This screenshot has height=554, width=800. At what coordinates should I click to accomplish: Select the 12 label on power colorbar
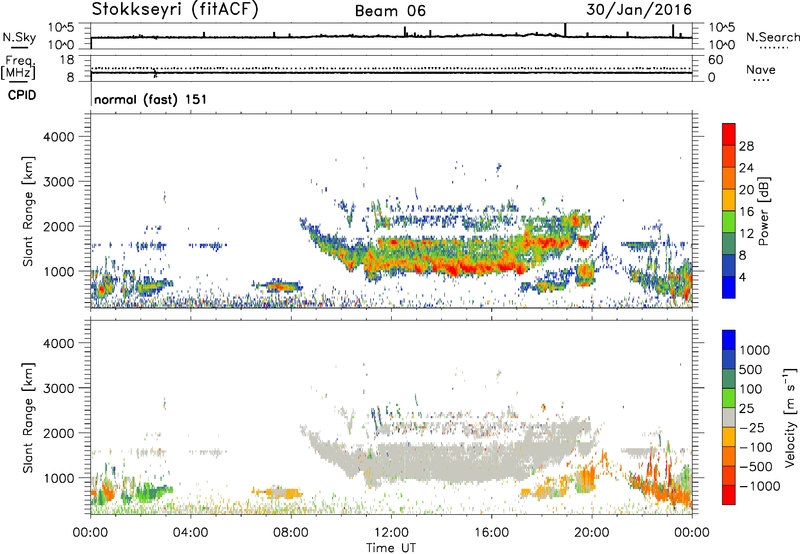tap(746, 234)
